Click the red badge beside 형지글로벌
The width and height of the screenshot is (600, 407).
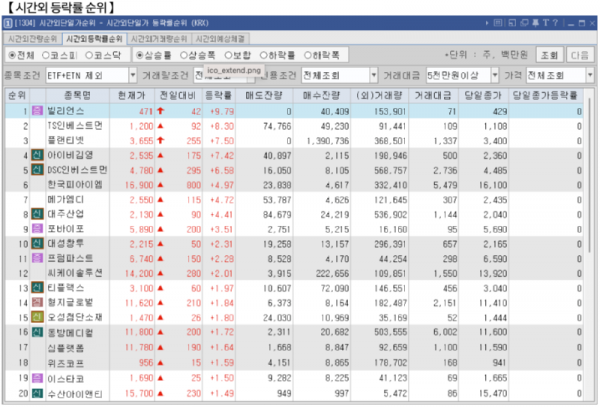tap(37, 303)
